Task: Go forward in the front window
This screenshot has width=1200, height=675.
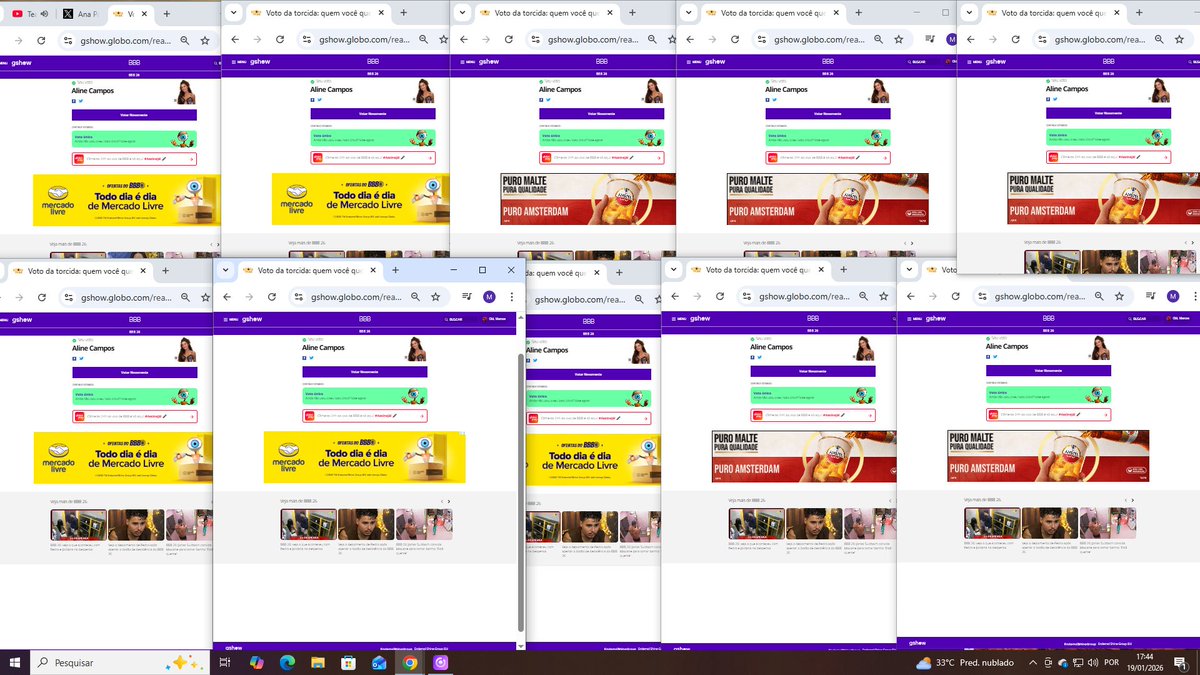Action: 251,296
